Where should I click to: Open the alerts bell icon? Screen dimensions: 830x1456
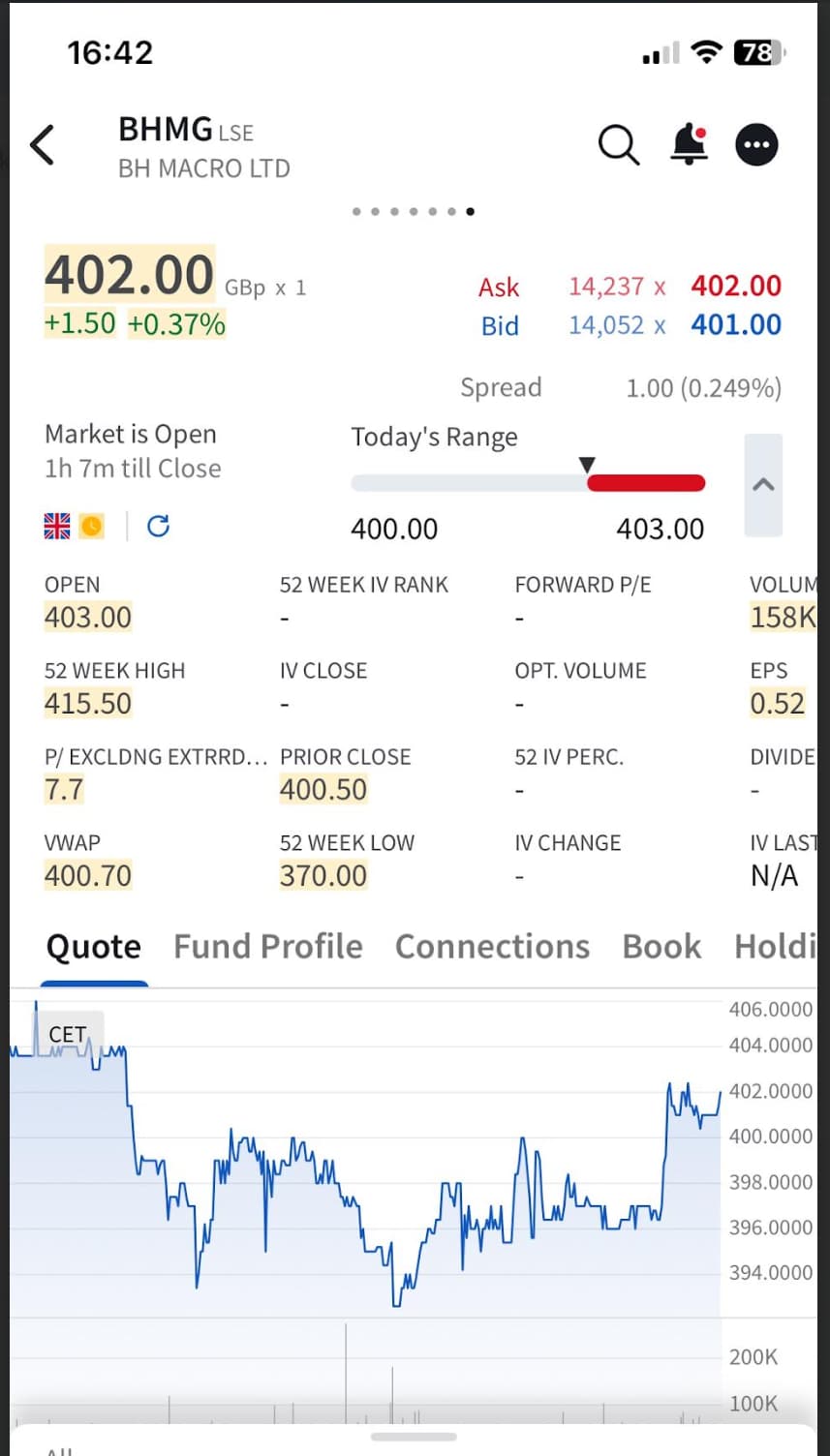[x=689, y=145]
